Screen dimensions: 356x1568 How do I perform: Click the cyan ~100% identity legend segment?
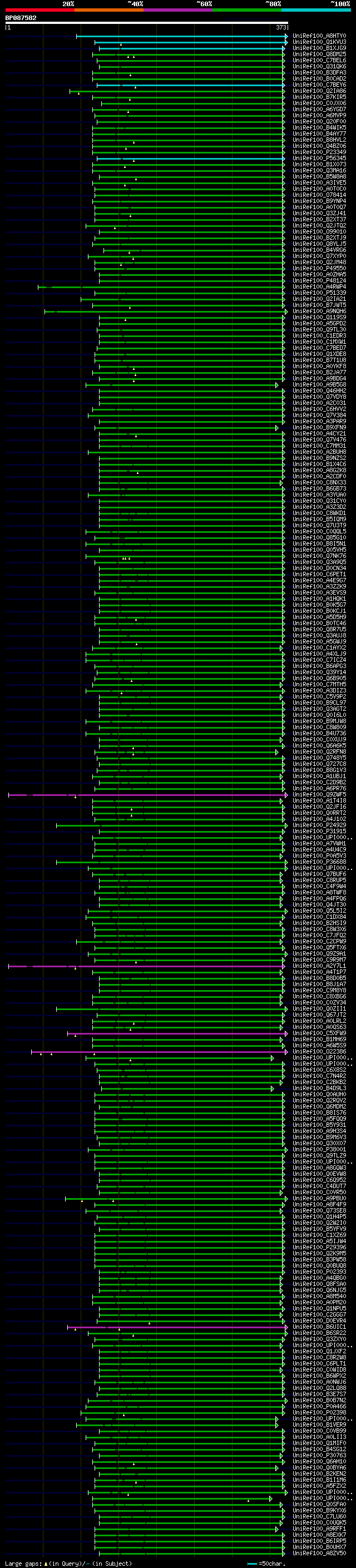(x=316, y=10)
